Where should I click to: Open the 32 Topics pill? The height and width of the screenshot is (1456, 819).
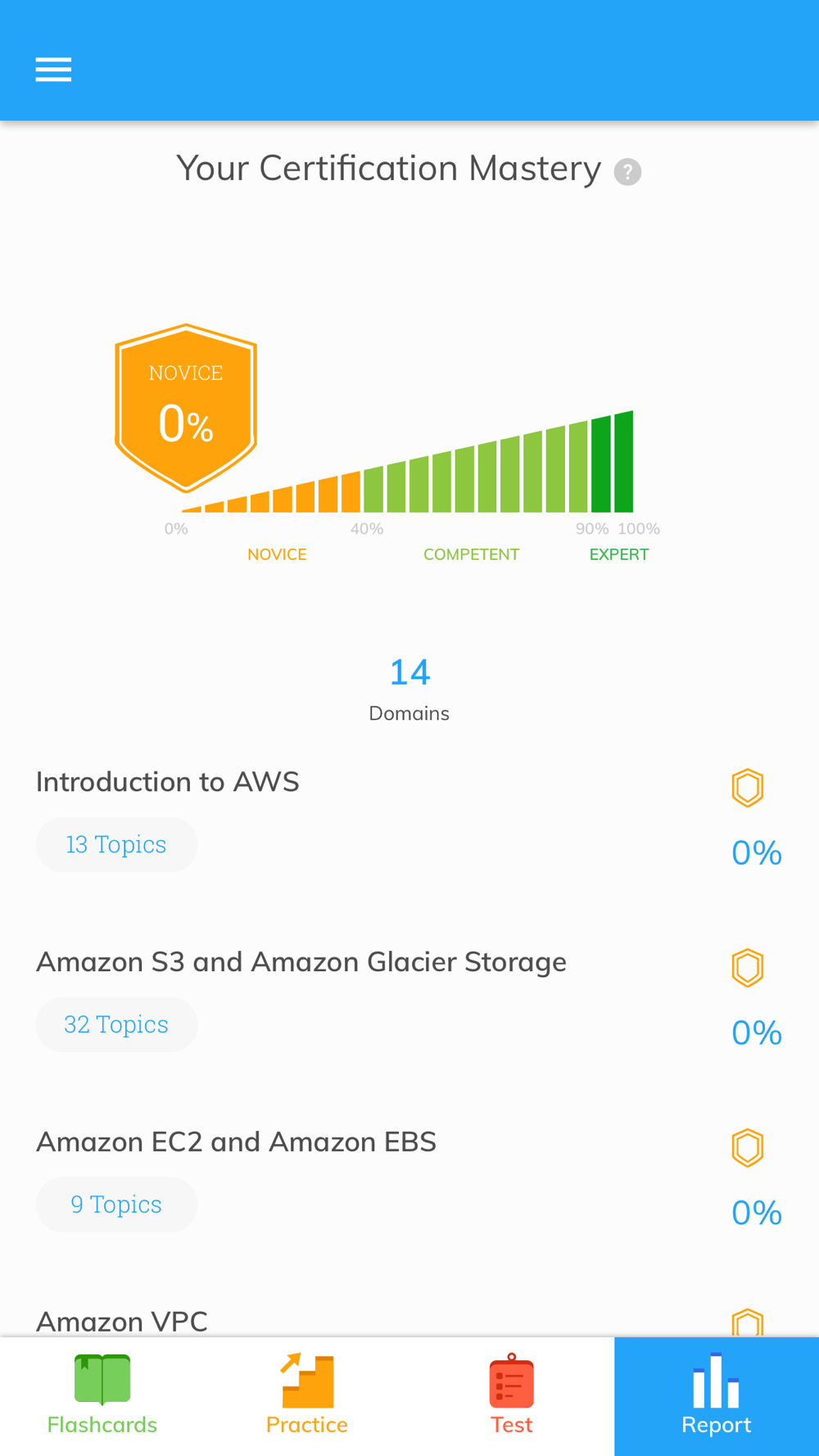[116, 1024]
